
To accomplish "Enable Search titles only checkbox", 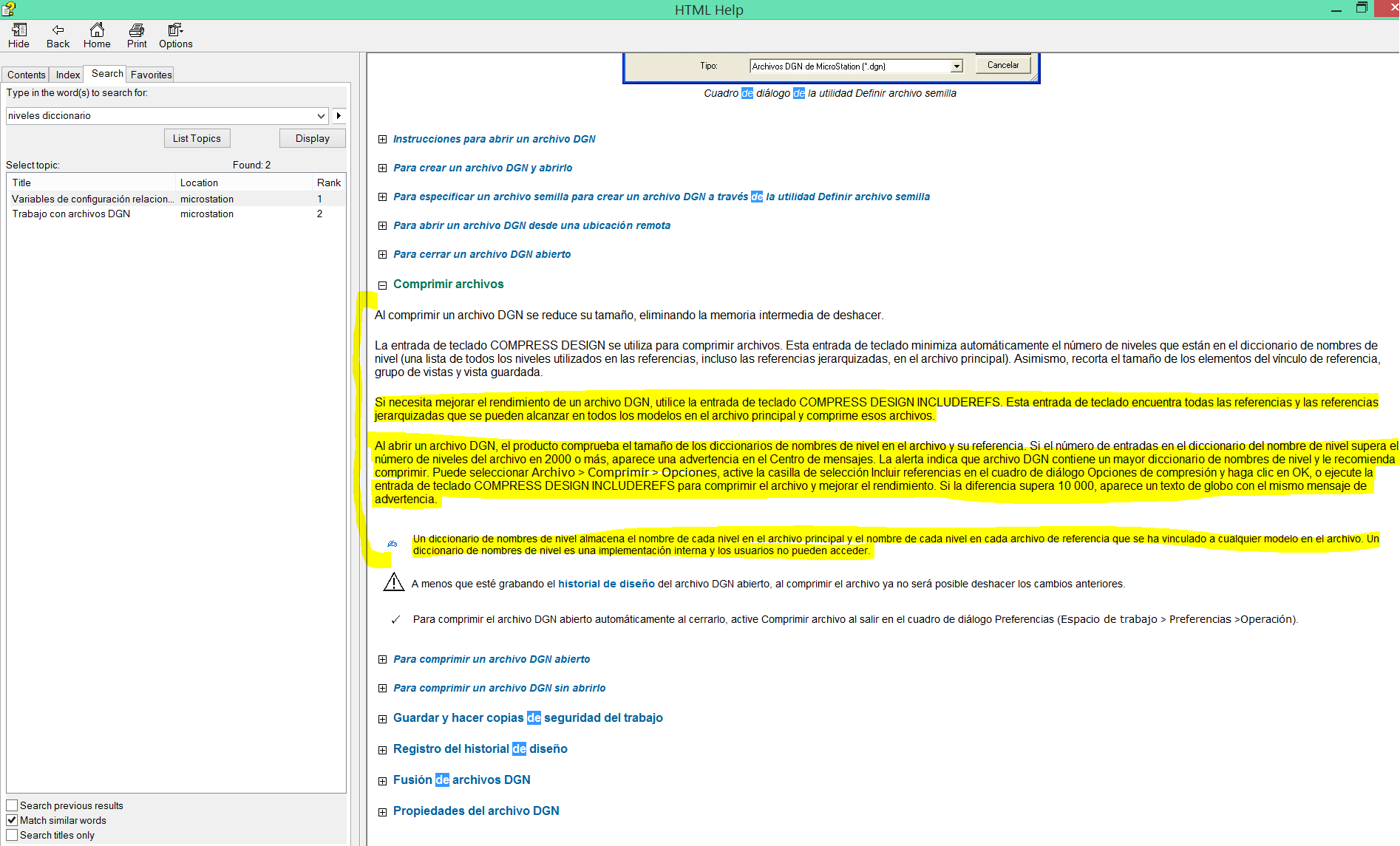I will pyautogui.click(x=13, y=835).
